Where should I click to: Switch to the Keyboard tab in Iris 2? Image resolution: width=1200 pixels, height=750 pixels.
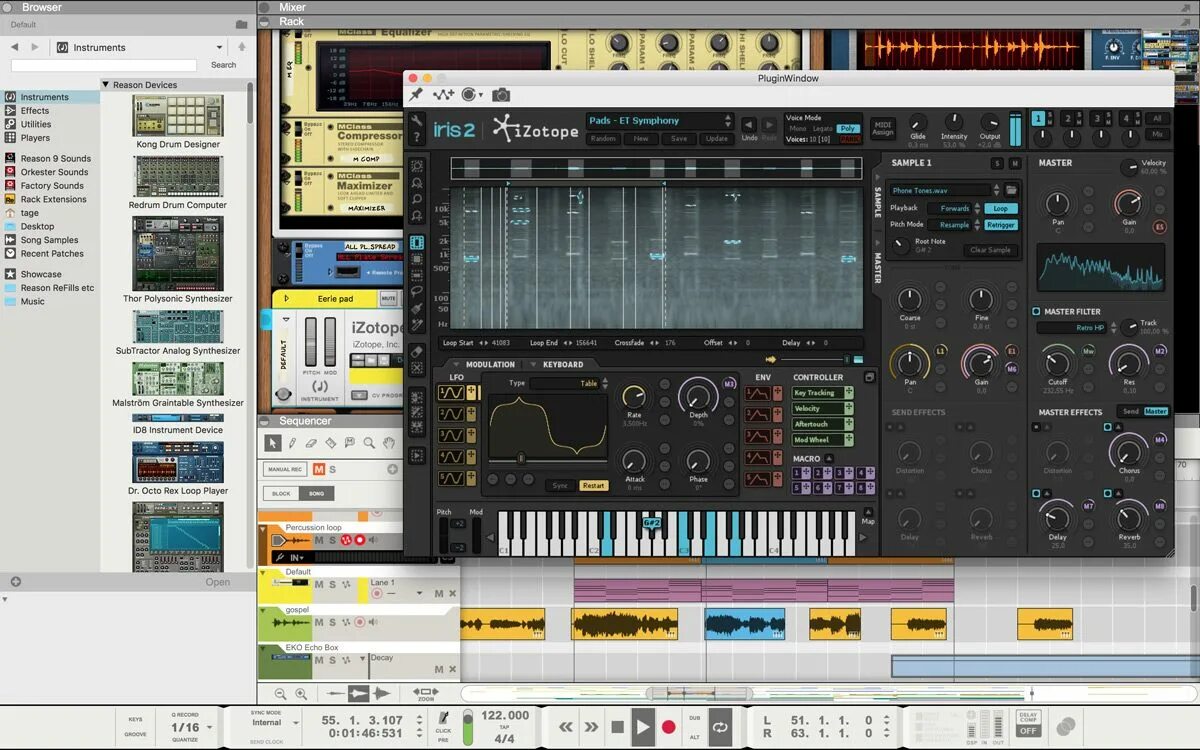coord(562,364)
